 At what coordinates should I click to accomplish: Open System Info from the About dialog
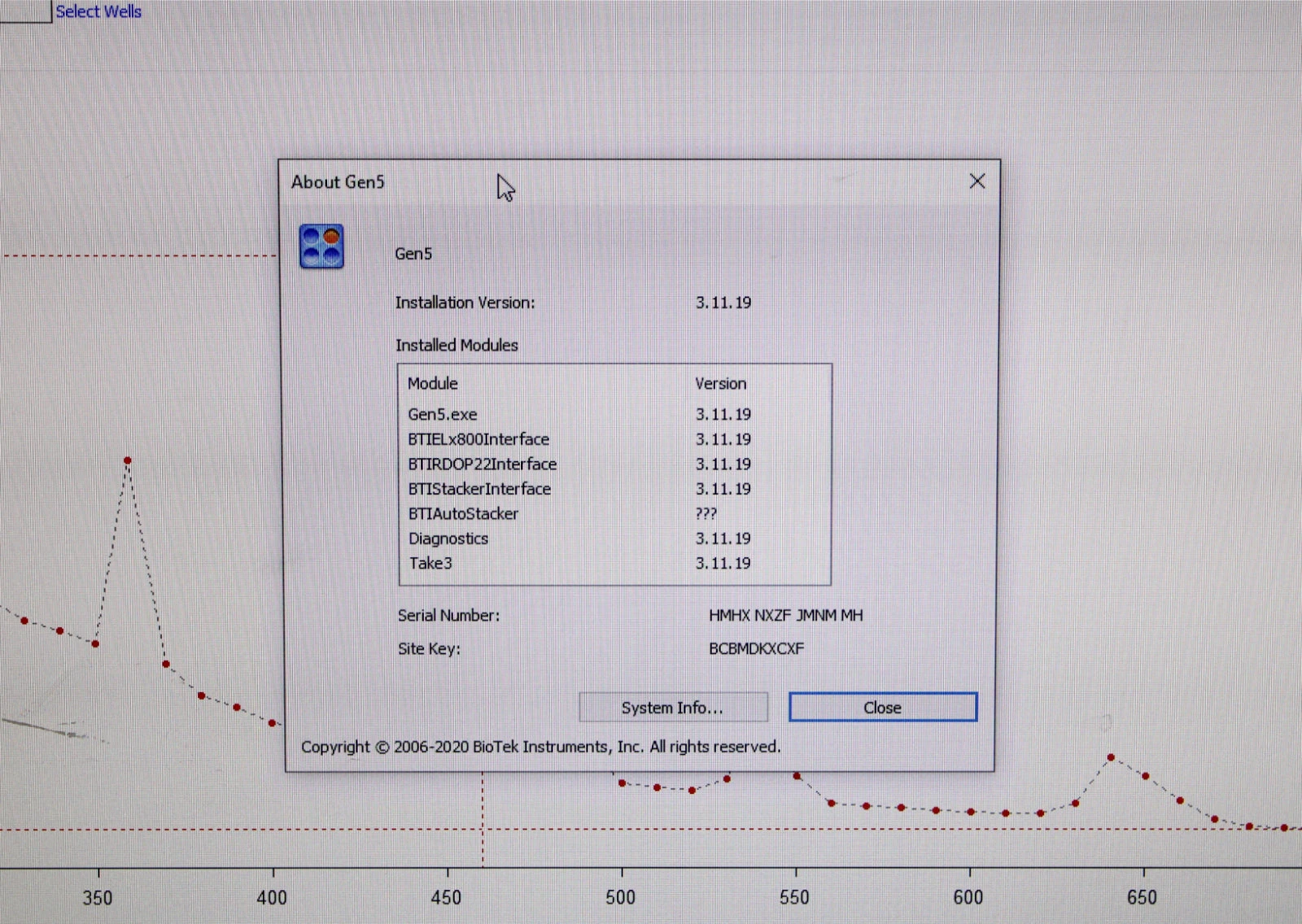[x=672, y=708]
